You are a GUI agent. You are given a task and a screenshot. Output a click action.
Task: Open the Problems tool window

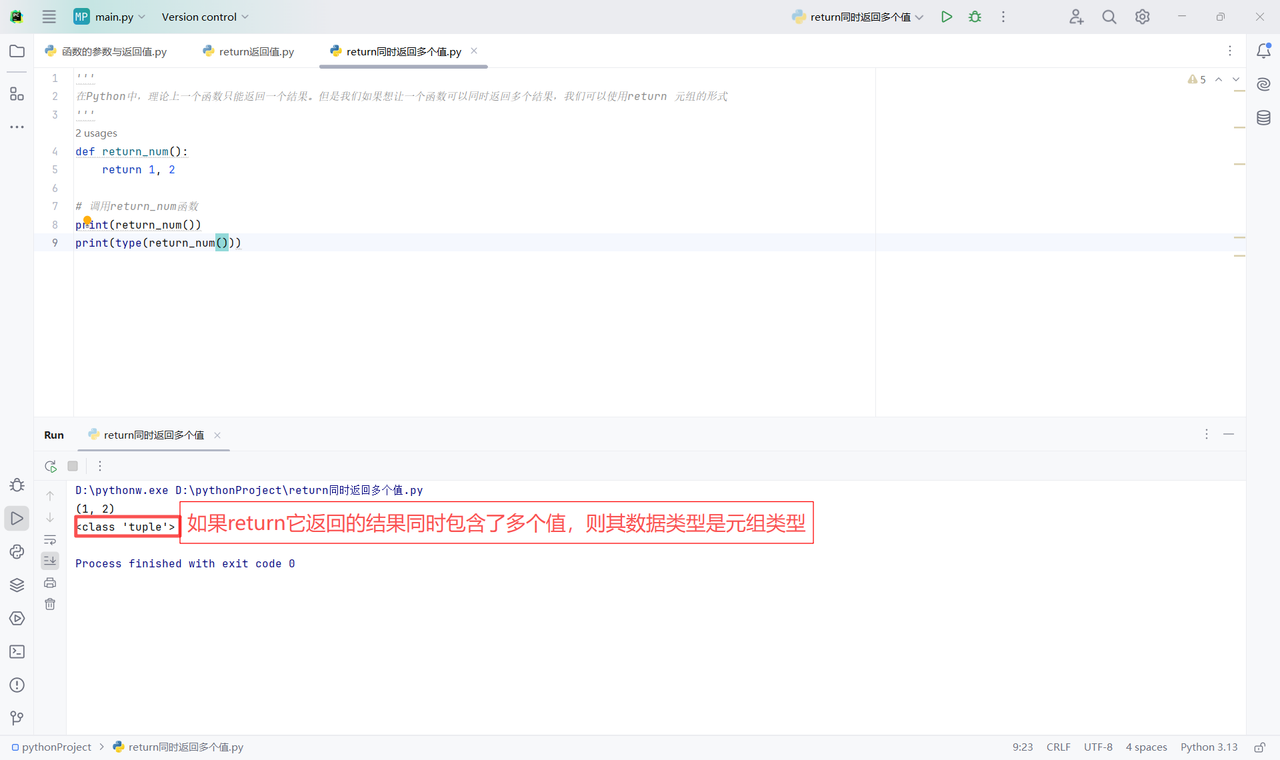click(16, 685)
